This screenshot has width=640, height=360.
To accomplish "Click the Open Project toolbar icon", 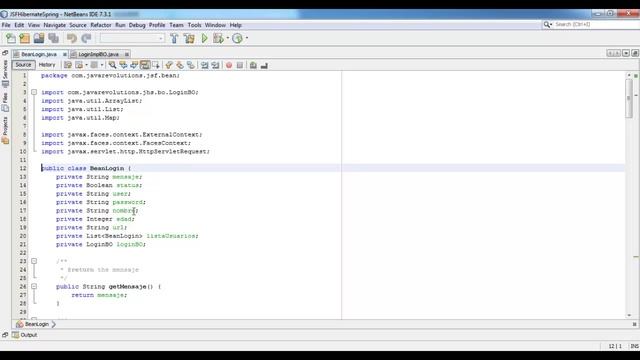I will click(39, 38).
